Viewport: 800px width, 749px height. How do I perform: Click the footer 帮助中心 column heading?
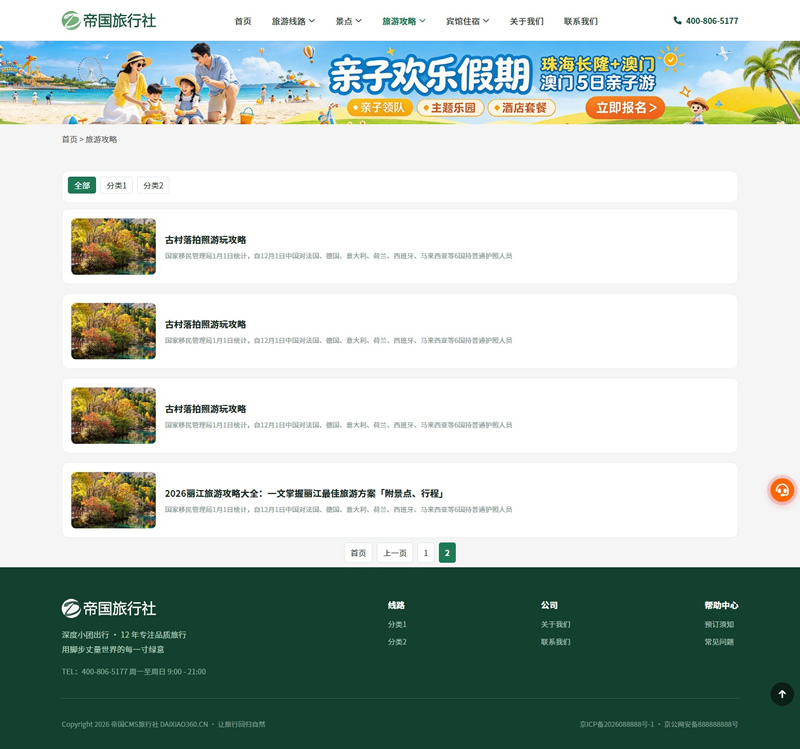[721, 605]
